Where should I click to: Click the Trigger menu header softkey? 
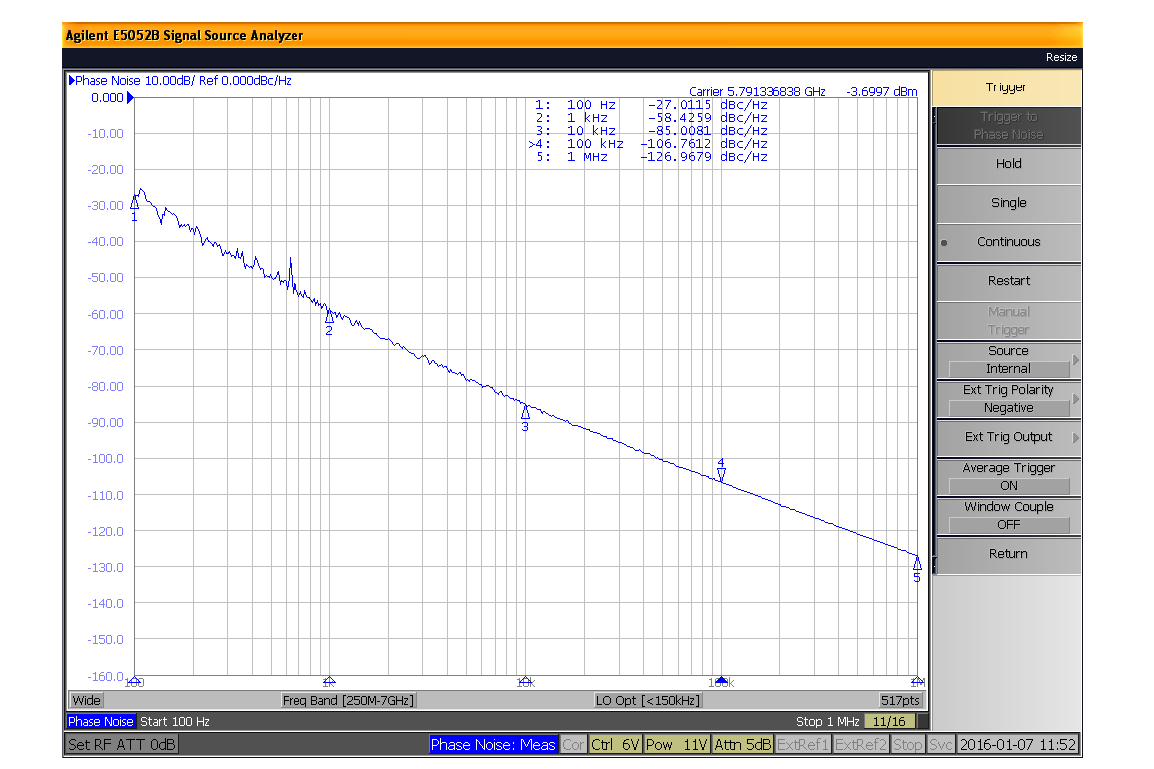click(1006, 88)
